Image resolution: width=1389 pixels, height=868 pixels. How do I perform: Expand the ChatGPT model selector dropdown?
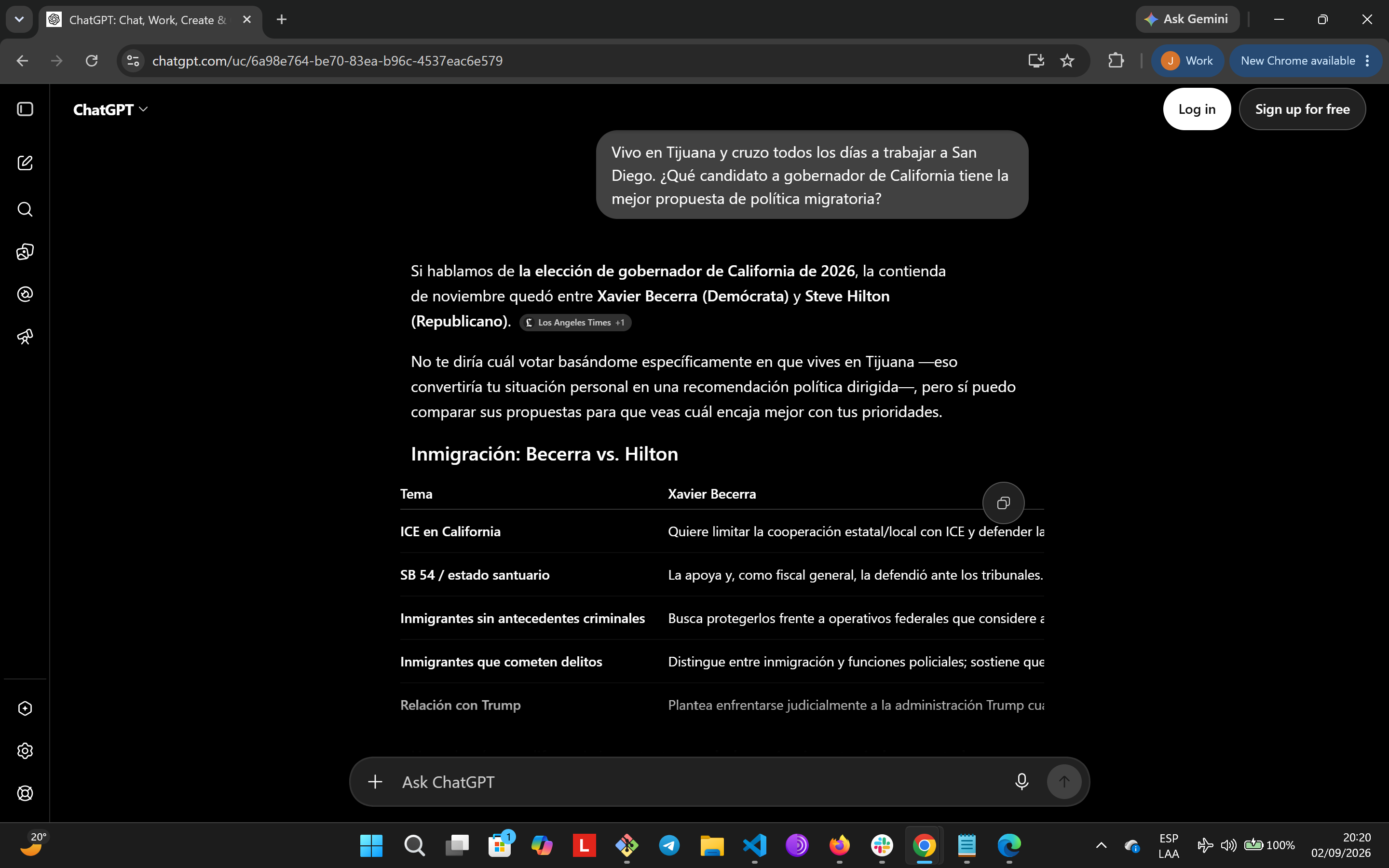click(111, 109)
